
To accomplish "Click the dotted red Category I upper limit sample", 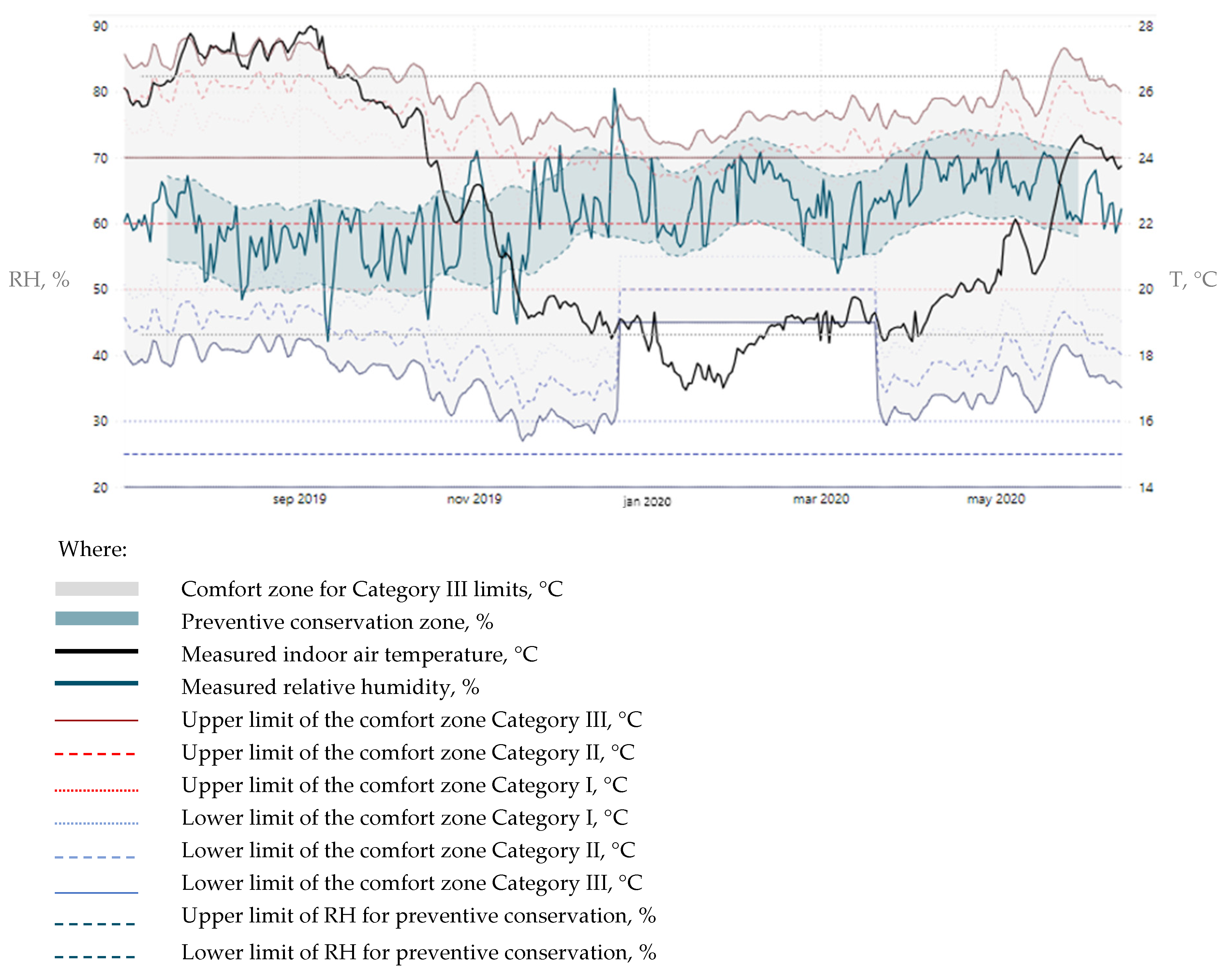I will 96,790.
